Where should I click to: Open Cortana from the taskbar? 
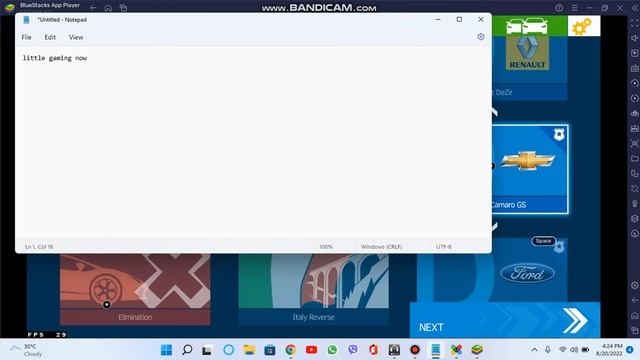(x=229, y=350)
